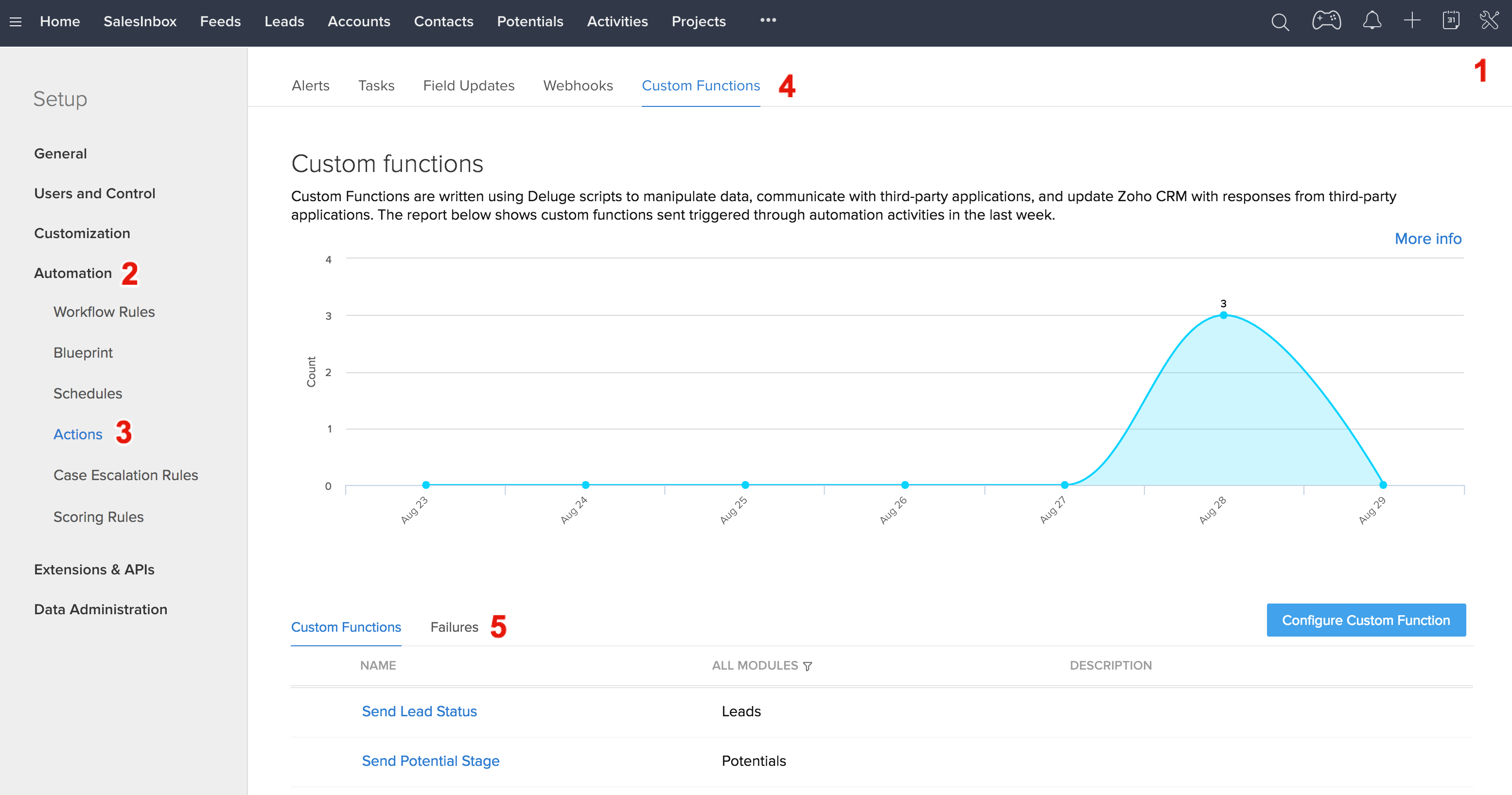Open the Accounts module
Screen dimensions: 1512x795
(359, 22)
